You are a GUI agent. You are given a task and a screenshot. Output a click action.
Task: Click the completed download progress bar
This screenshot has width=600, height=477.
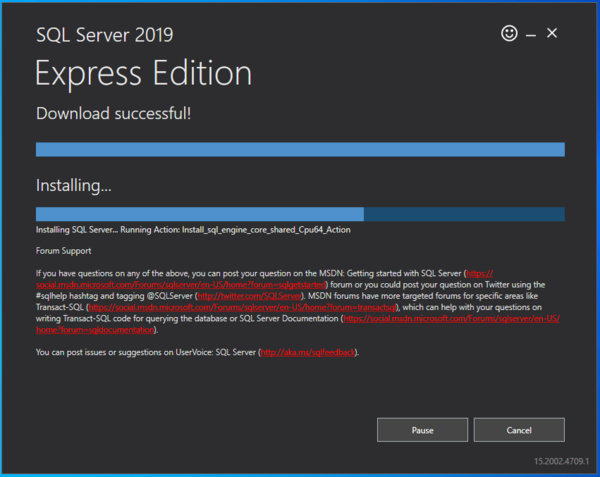pyautogui.click(x=300, y=149)
